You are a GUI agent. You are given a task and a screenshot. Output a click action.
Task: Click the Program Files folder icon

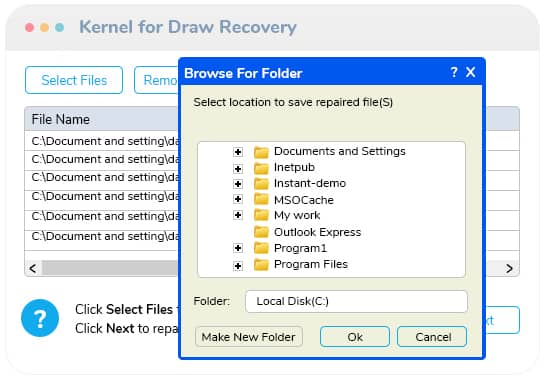[261, 265]
